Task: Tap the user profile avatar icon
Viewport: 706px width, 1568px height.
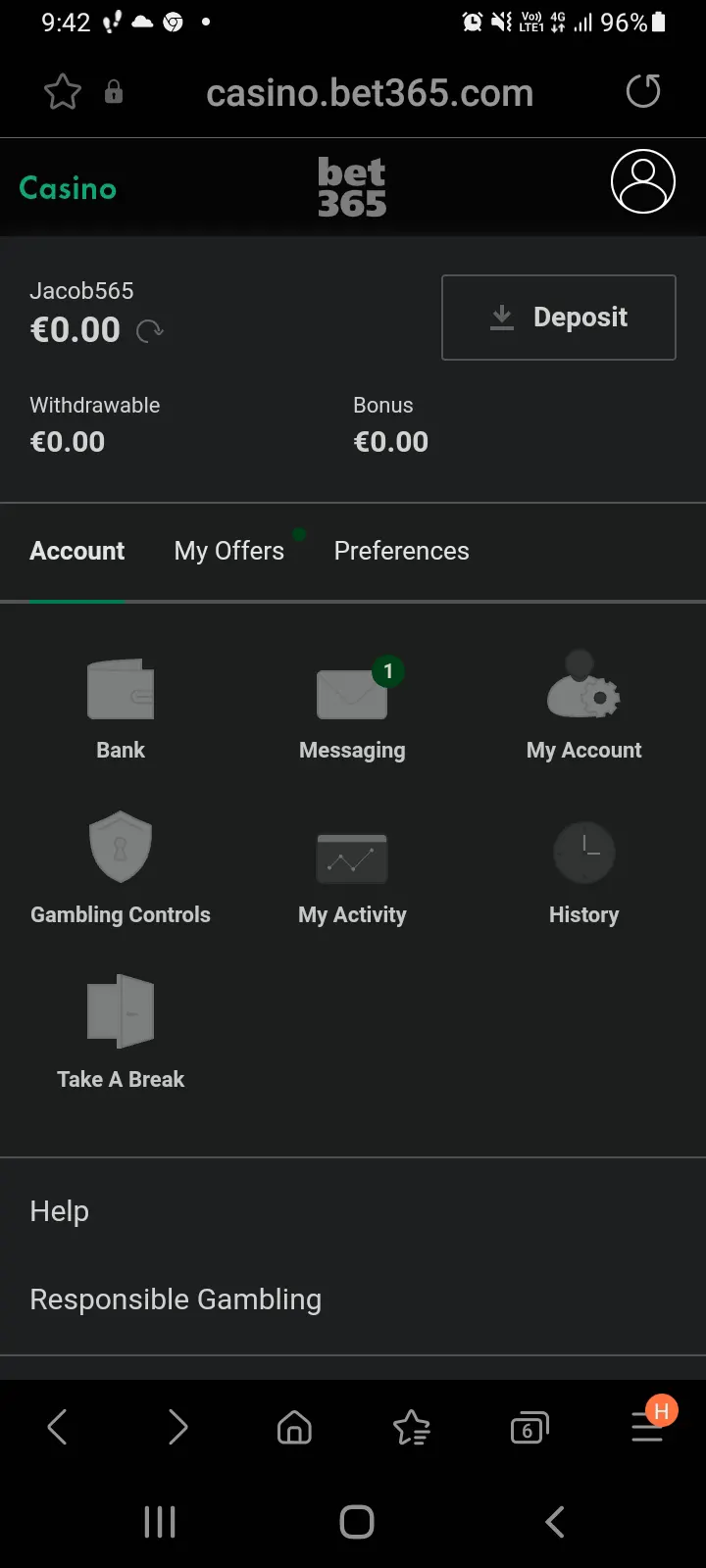Action: [643, 181]
